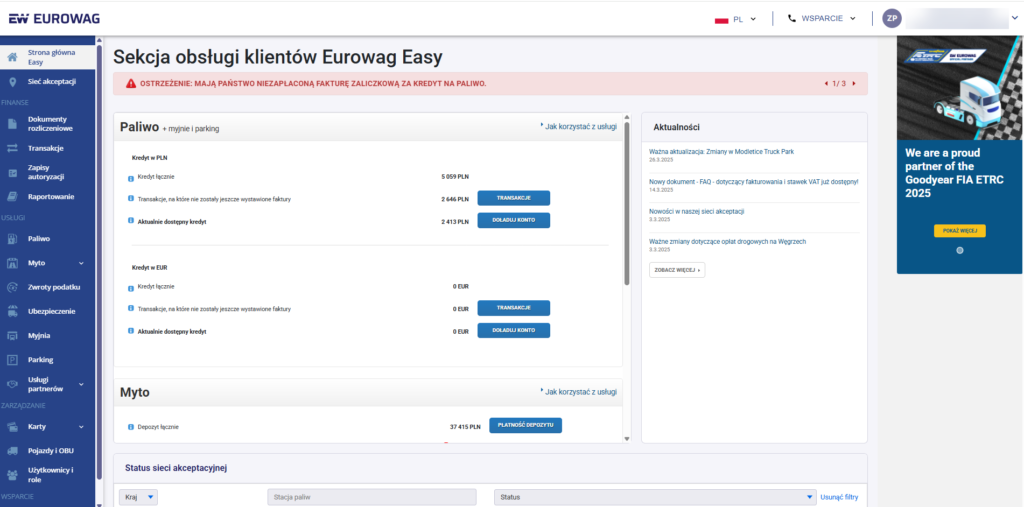
Task: Expand the Usługi partnerów submenu chevron
Action: pos(82,384)
